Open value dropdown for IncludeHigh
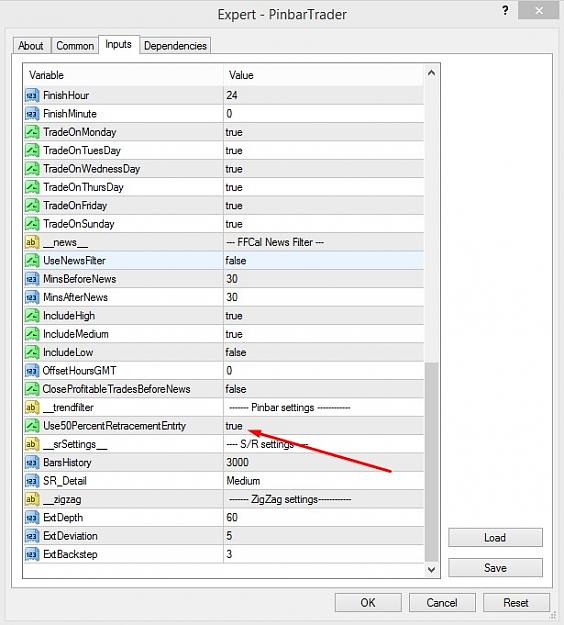 point(324,315)
